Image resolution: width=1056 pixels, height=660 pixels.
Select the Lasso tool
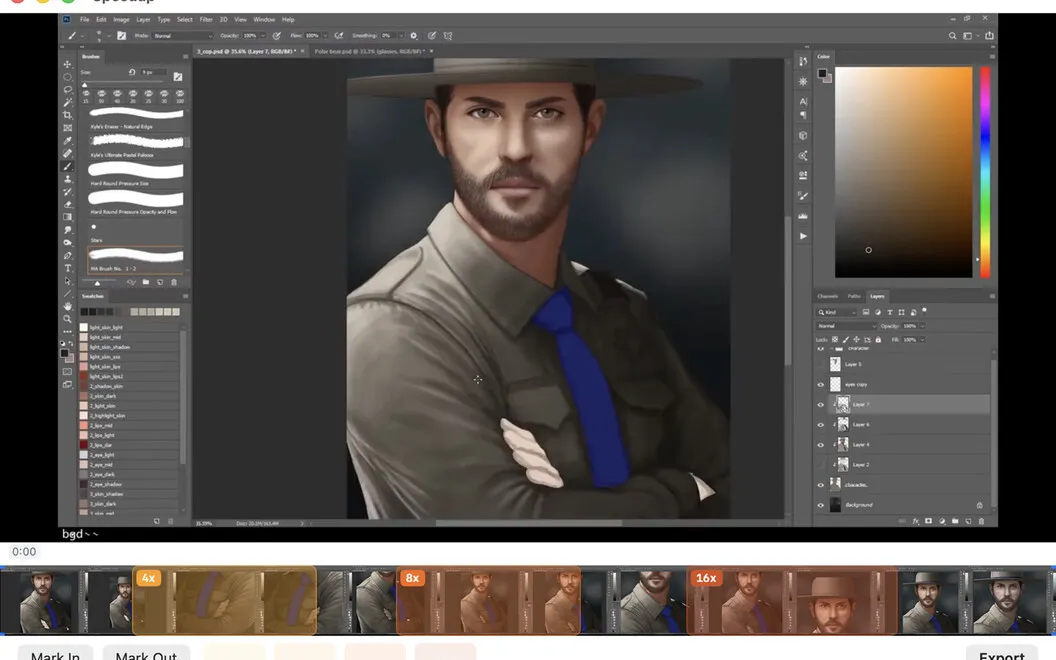67,90
